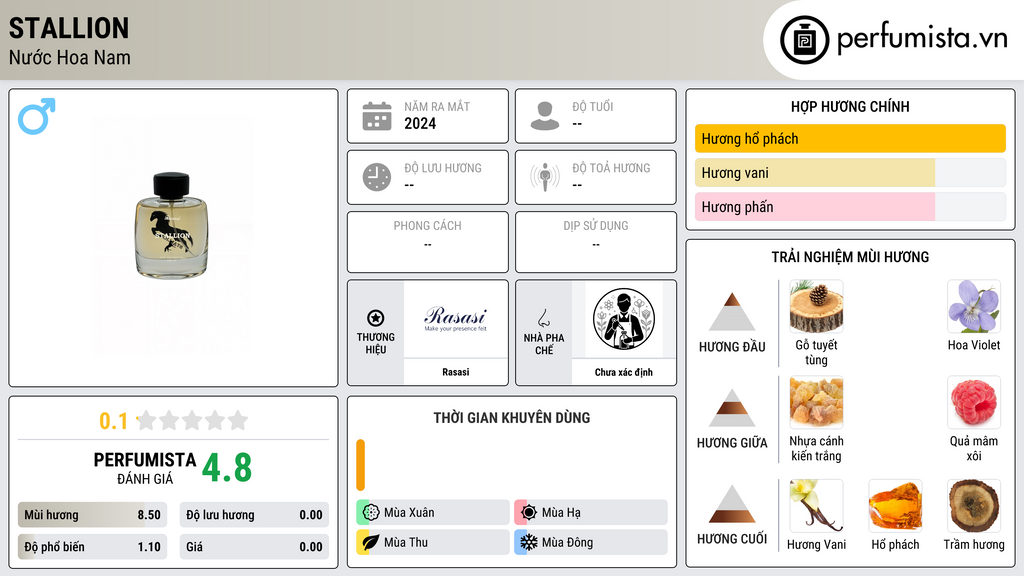Viewport: 1024px width, 576px height.
Task: Select the Nhựa cánh kiến trắng note image
Action: pyautogui.click(x=816, y=402)
